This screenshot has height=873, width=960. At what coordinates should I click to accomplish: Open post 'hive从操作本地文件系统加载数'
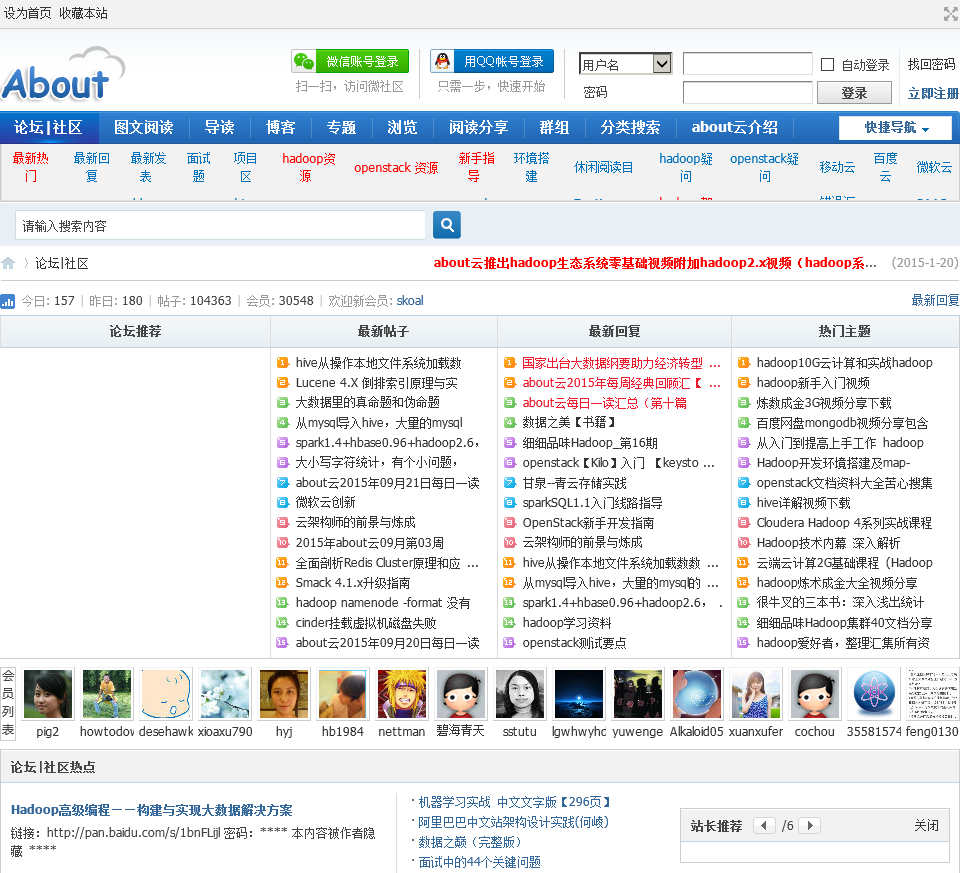(x=378, y=363)
